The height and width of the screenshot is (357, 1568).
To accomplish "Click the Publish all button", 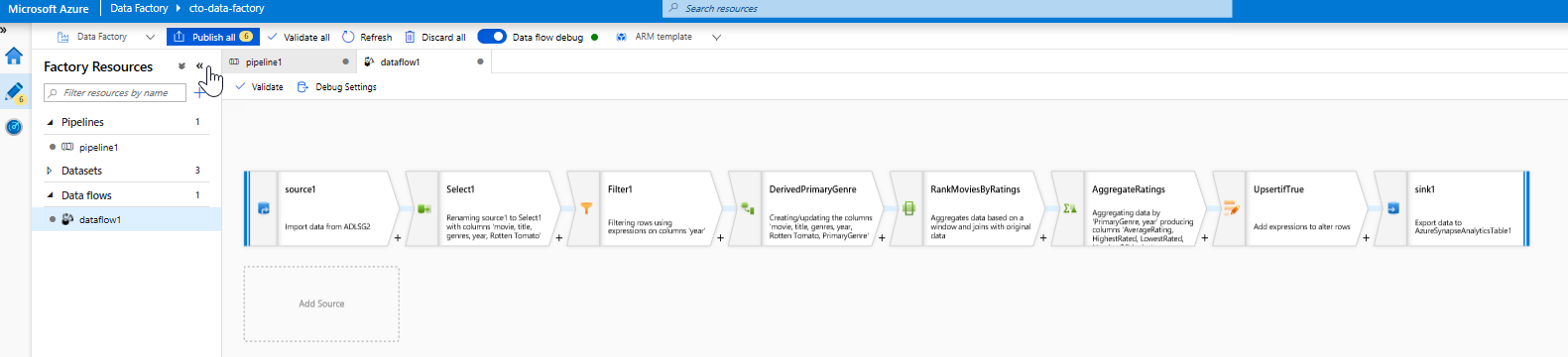I will 212,37.
